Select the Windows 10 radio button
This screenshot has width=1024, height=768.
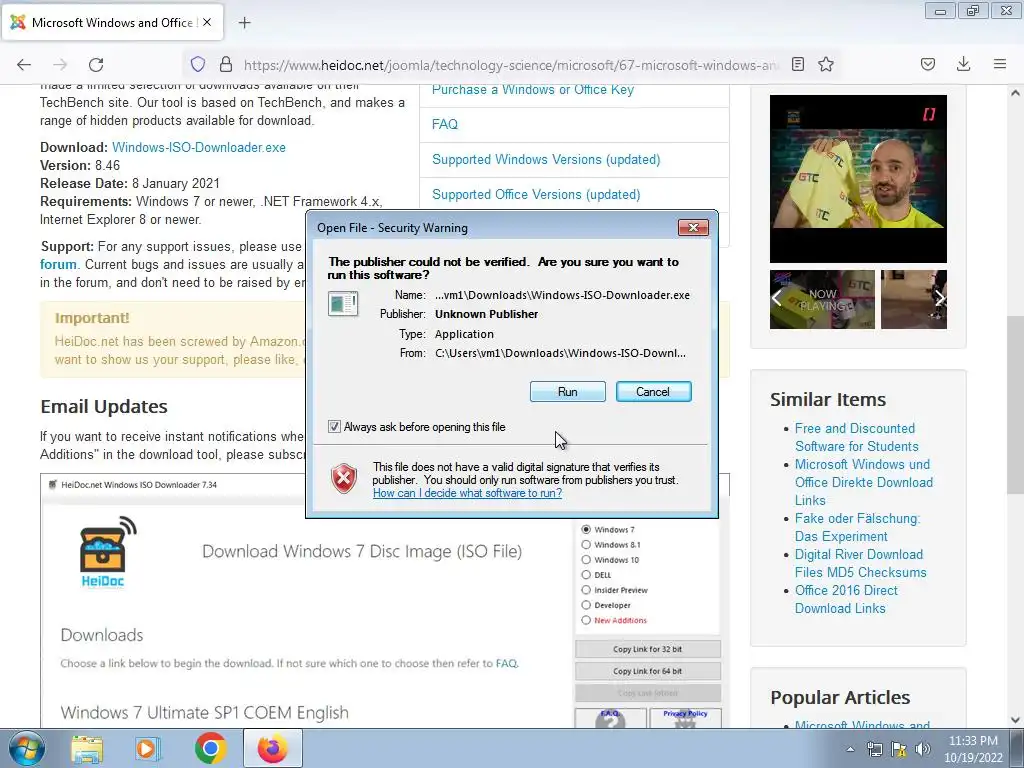pos(586,560)
